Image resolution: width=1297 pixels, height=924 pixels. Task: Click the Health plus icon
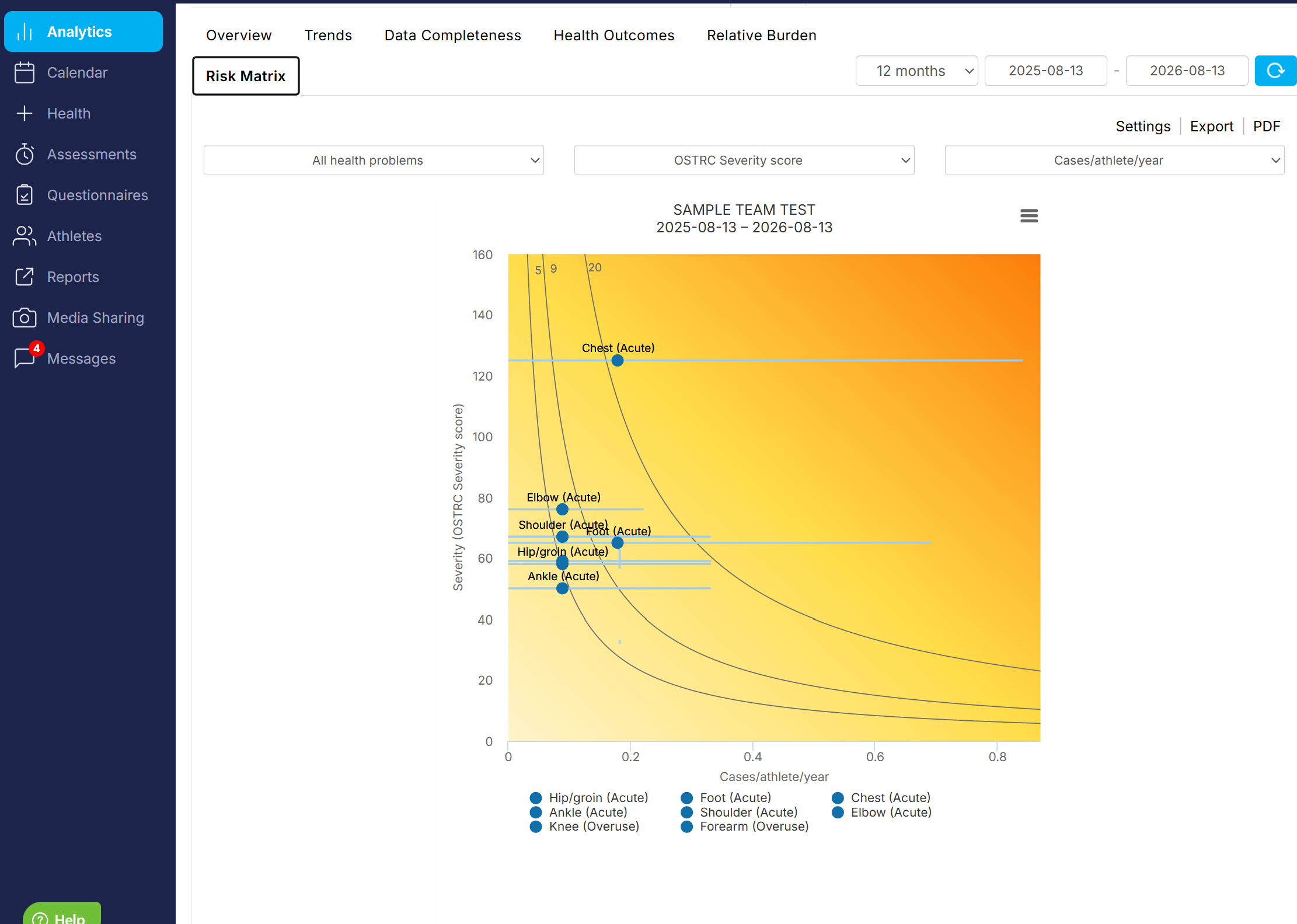(x=25, y=113)
